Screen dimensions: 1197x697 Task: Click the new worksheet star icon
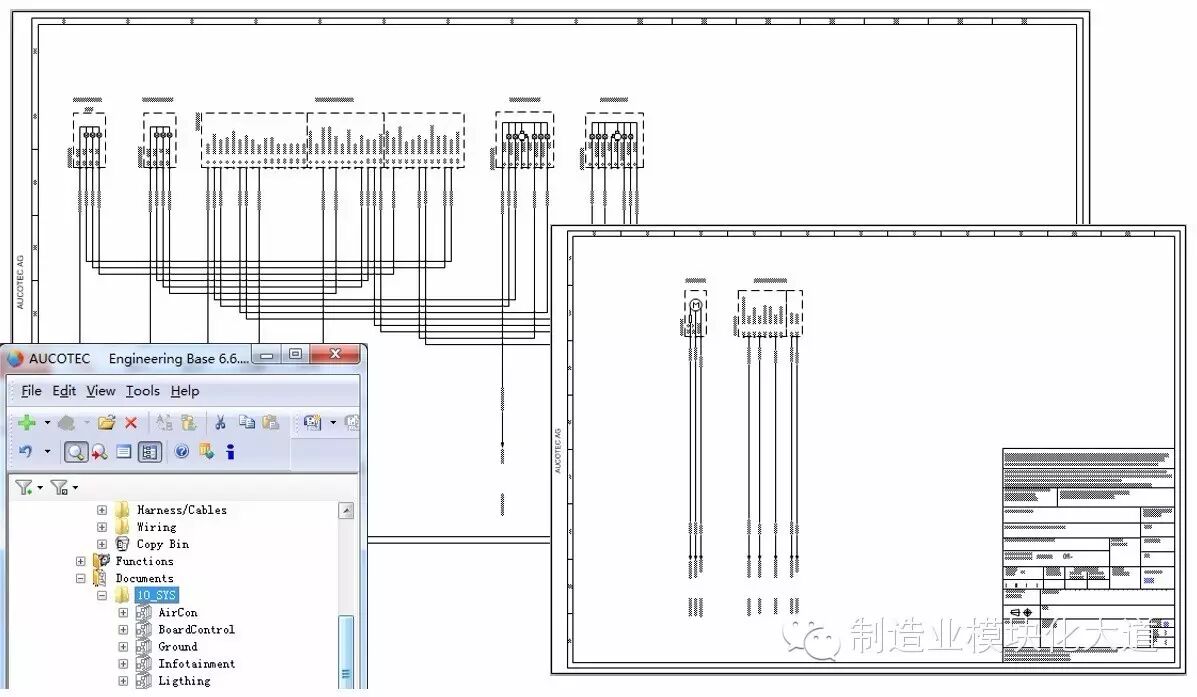tap(312, 422)
